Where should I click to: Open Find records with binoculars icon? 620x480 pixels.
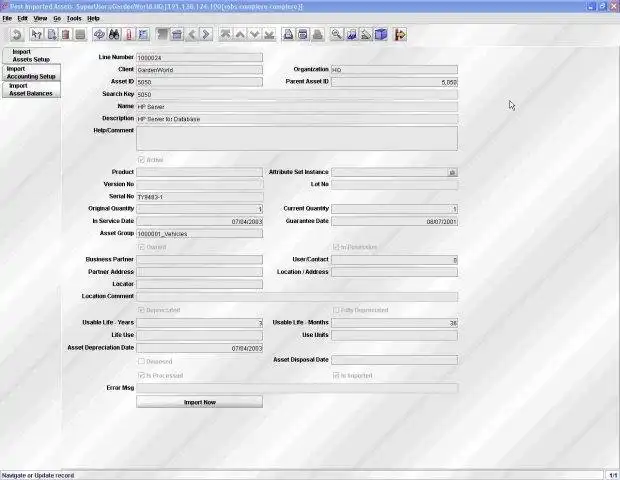tap(114, 35)
